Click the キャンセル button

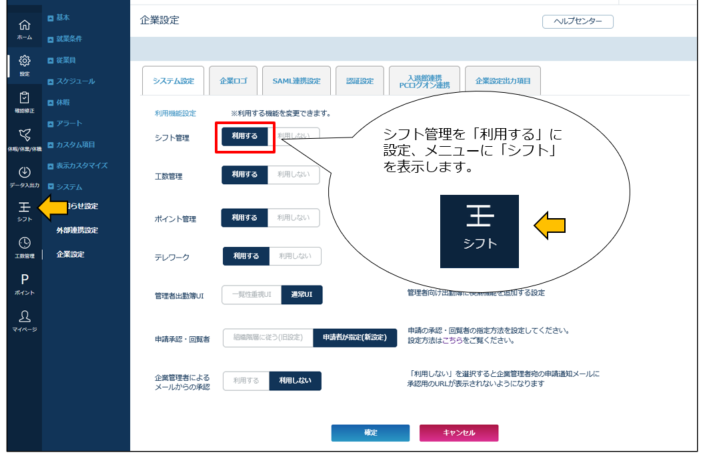pyautogui.click(x=459, y=433)
